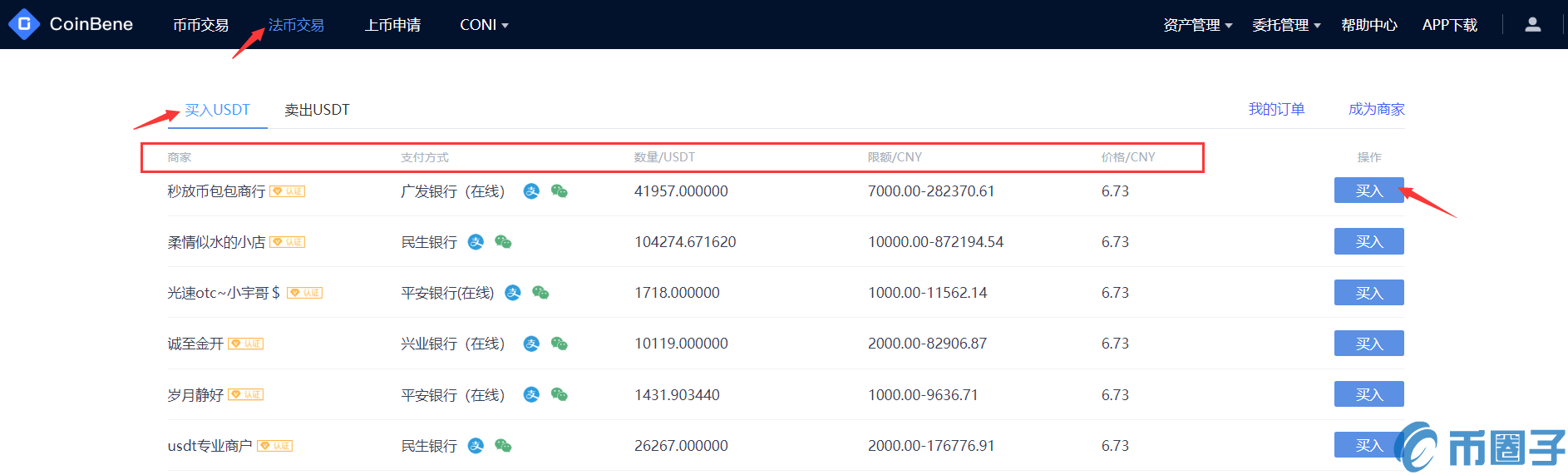Click the 限额/CNY column header
The height and width of the screenshot is (475, 1568).
tap(895, 157)
